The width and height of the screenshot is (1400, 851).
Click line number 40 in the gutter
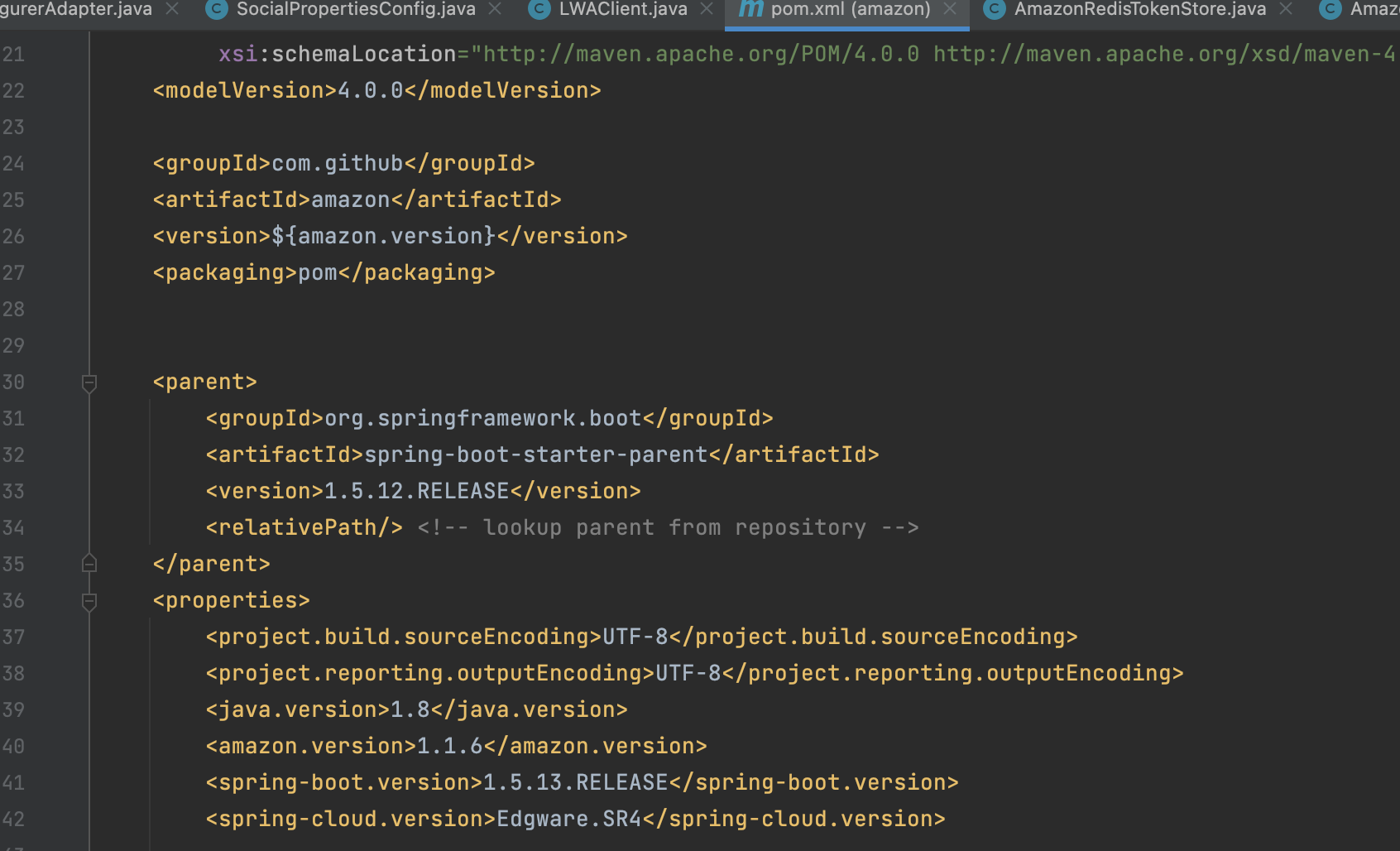click(x=13, y=746)
